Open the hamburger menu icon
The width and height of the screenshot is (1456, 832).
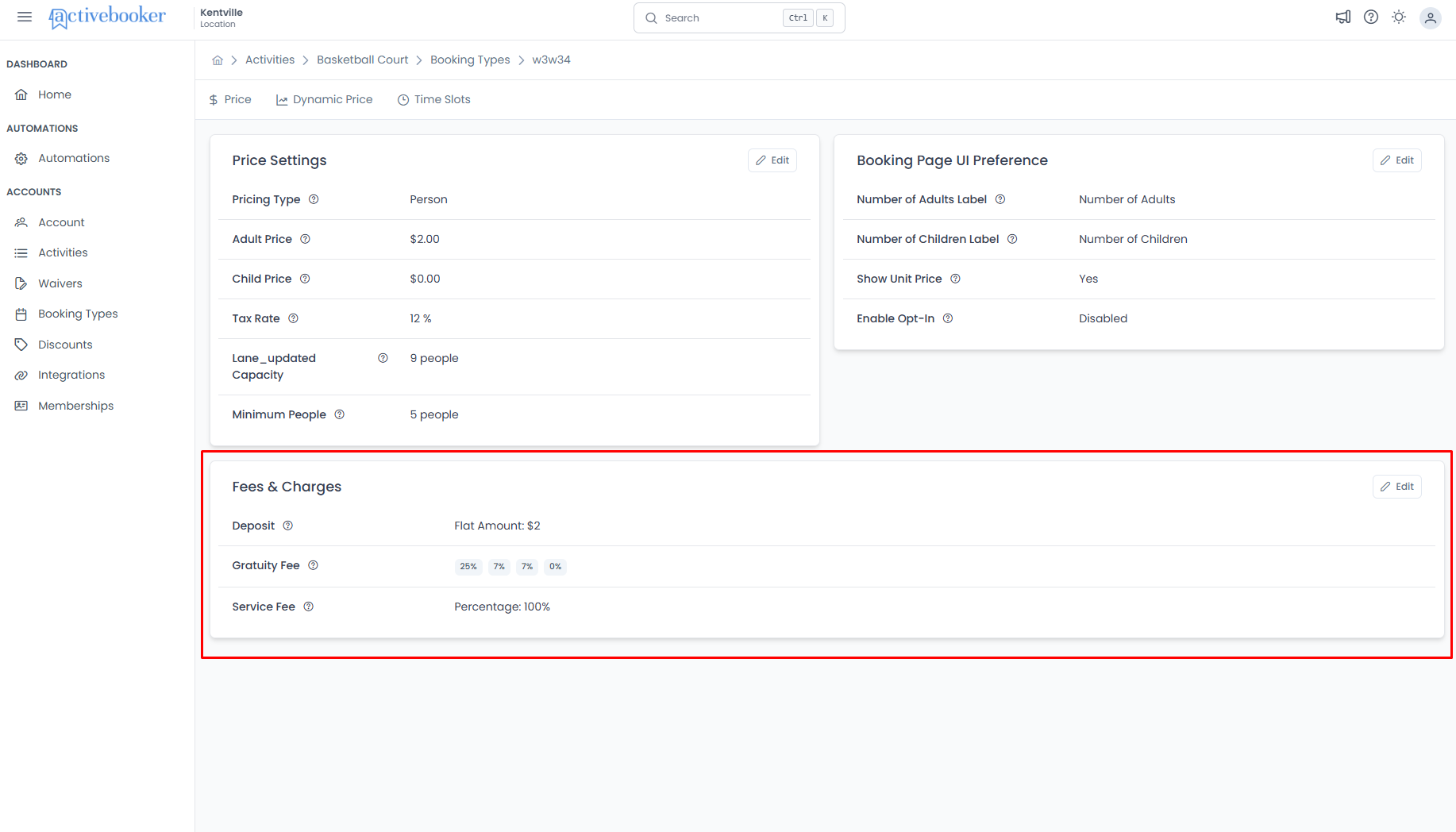[x=25, y=17]
